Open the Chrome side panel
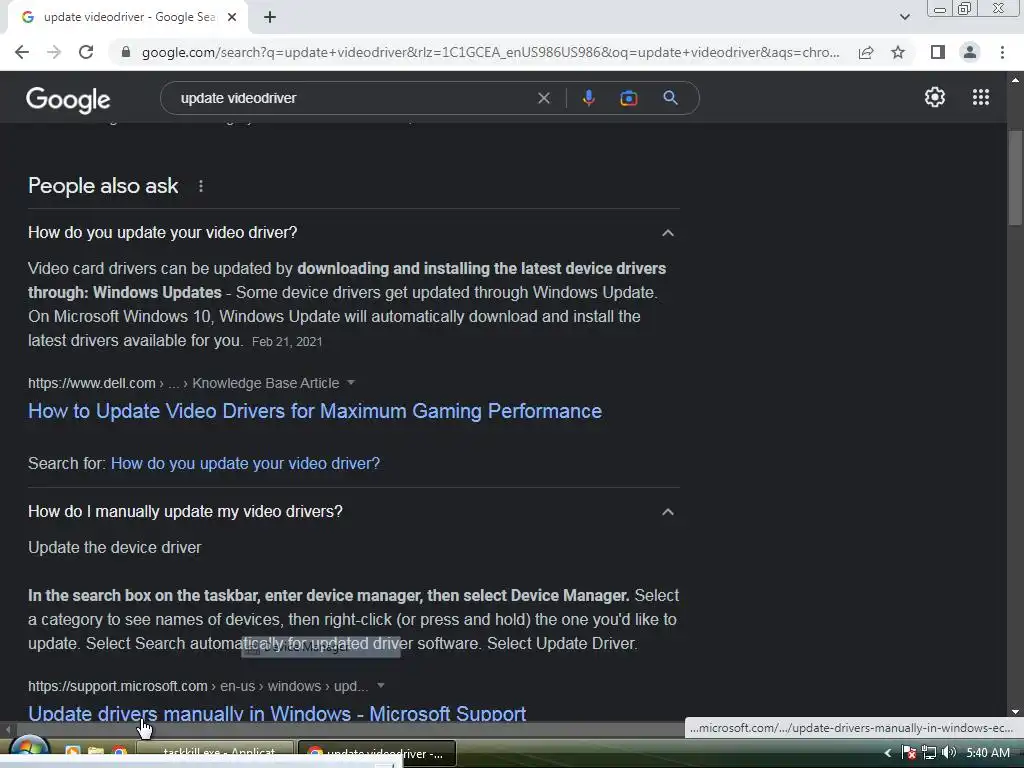 938,52
